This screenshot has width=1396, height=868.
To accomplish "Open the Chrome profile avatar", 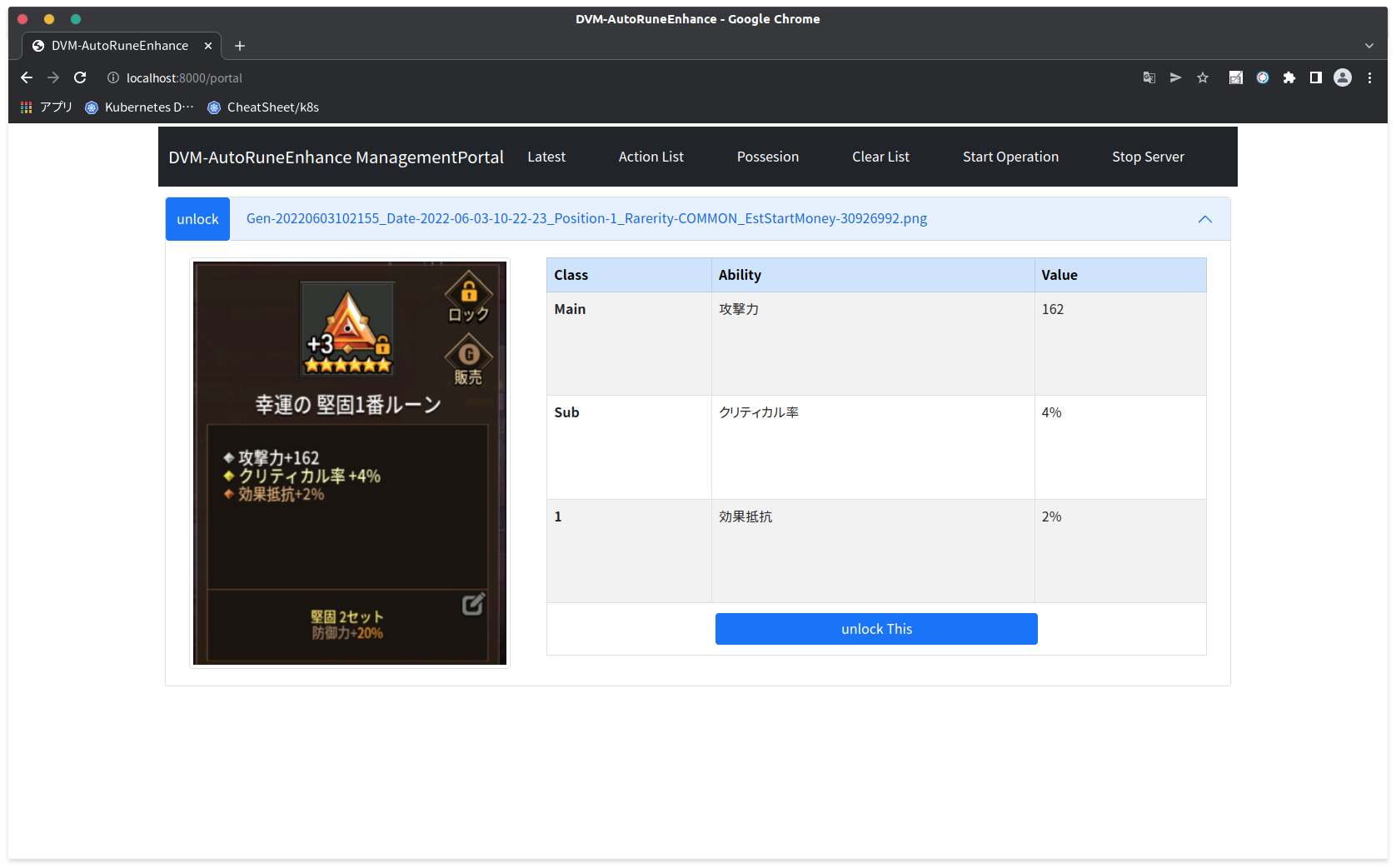I will click(x=1343, y=77).
